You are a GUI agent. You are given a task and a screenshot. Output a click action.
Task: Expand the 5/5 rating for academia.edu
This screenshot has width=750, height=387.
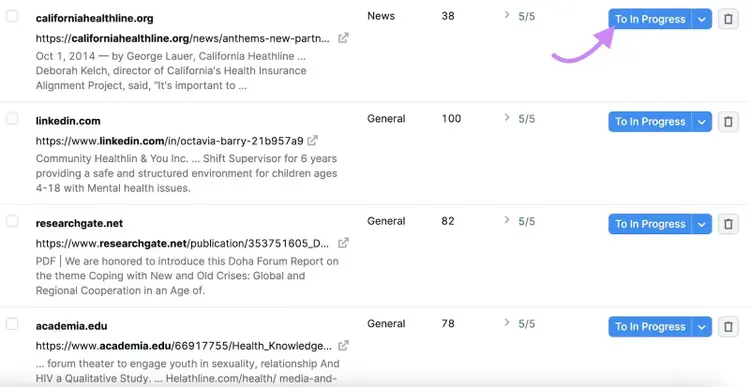coord(507,323)
